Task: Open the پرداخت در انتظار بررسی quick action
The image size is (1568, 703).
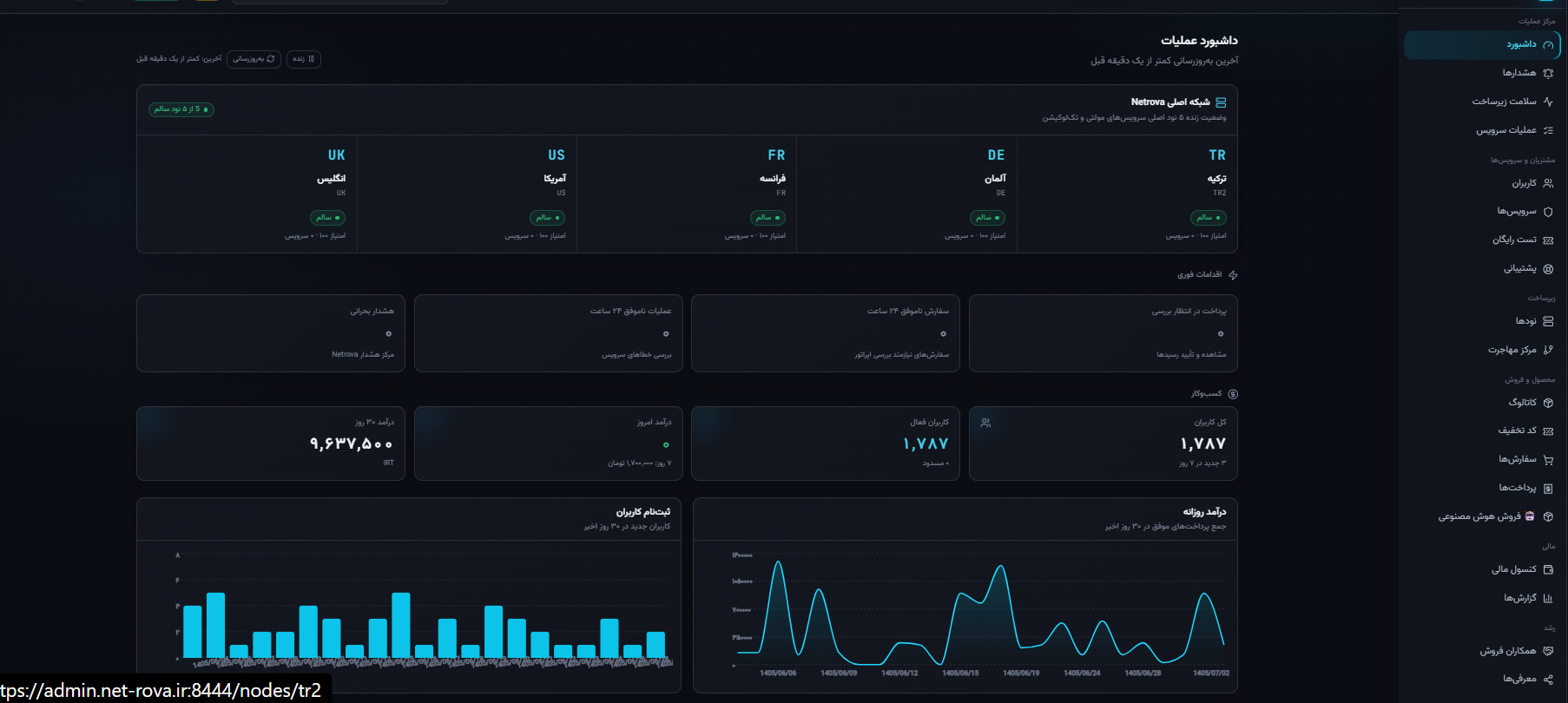Action: click(1103, 333)
